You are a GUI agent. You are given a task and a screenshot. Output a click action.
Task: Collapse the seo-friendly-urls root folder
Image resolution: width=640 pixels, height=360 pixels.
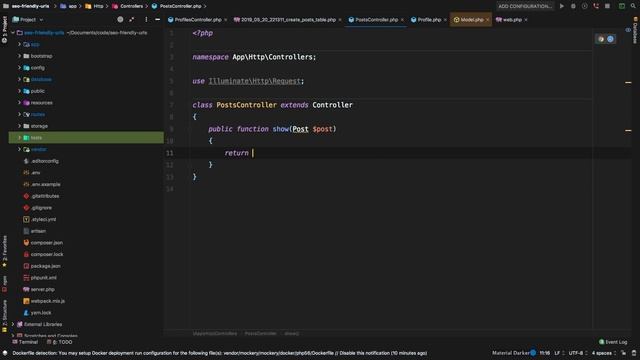coord(13,33)
